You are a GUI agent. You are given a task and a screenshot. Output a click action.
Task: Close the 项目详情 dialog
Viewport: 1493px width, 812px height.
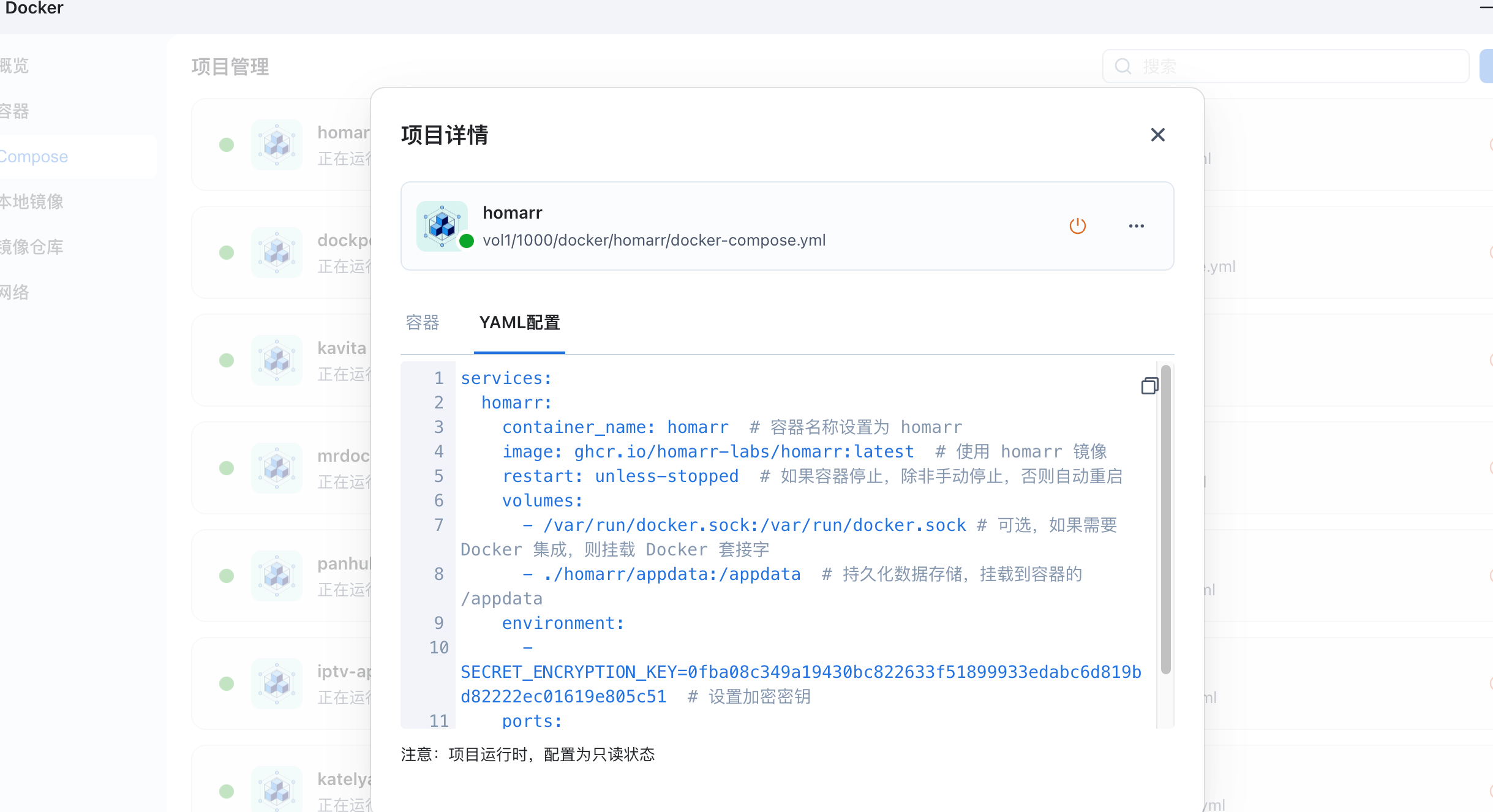pyautogui.click(x=1157, y=135)
